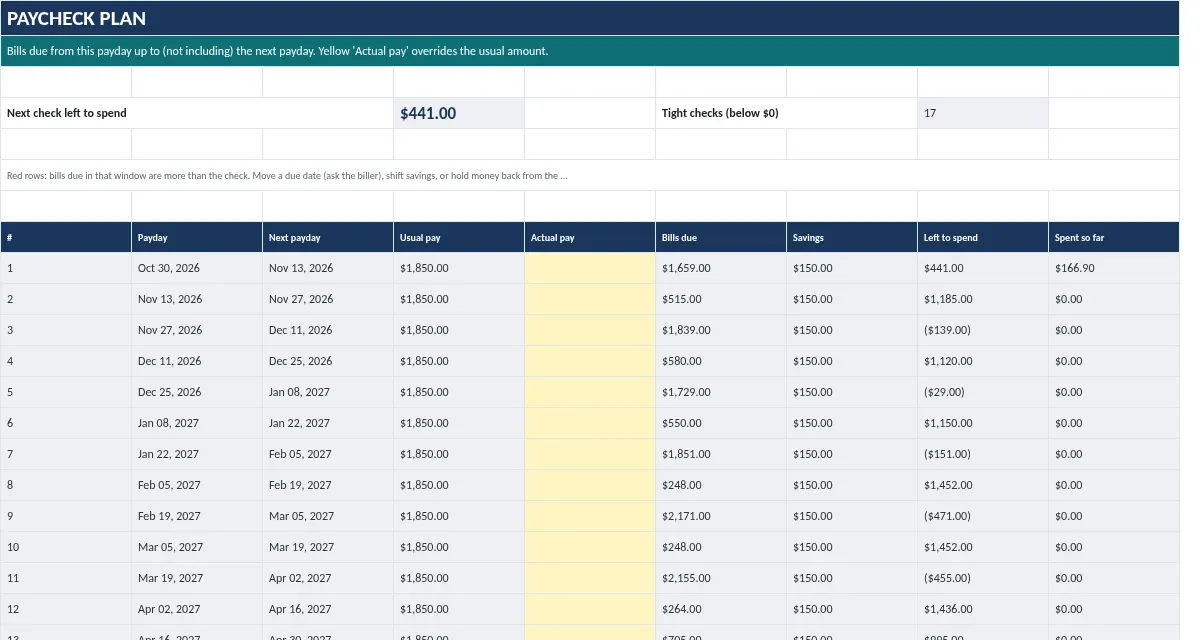This screenshot has height=640, width=1200.
Task: Click the ($151.00) left to spend cell
Action: [x=983, y=454]
